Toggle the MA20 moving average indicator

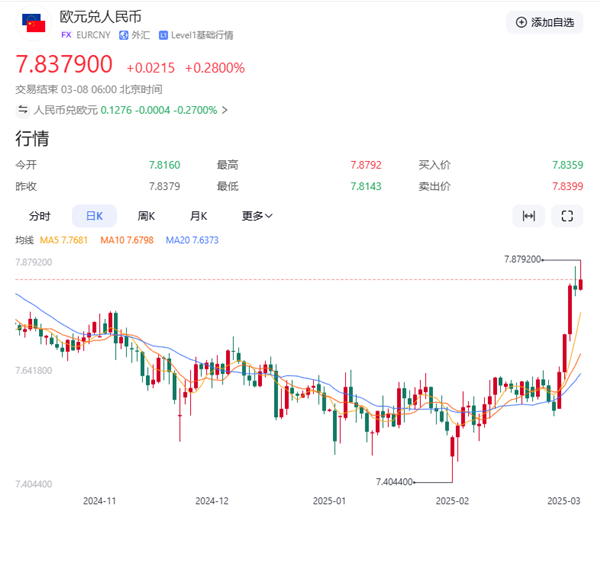point(192,240)
